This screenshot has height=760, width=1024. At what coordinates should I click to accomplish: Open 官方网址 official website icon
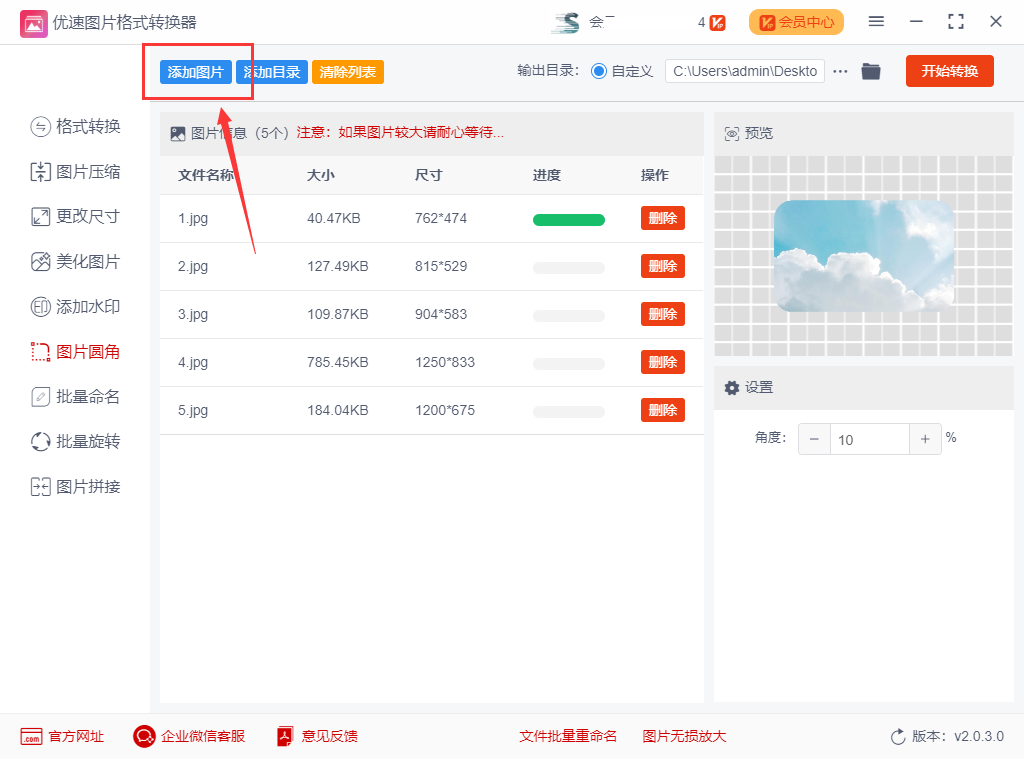tap(31, 737)
